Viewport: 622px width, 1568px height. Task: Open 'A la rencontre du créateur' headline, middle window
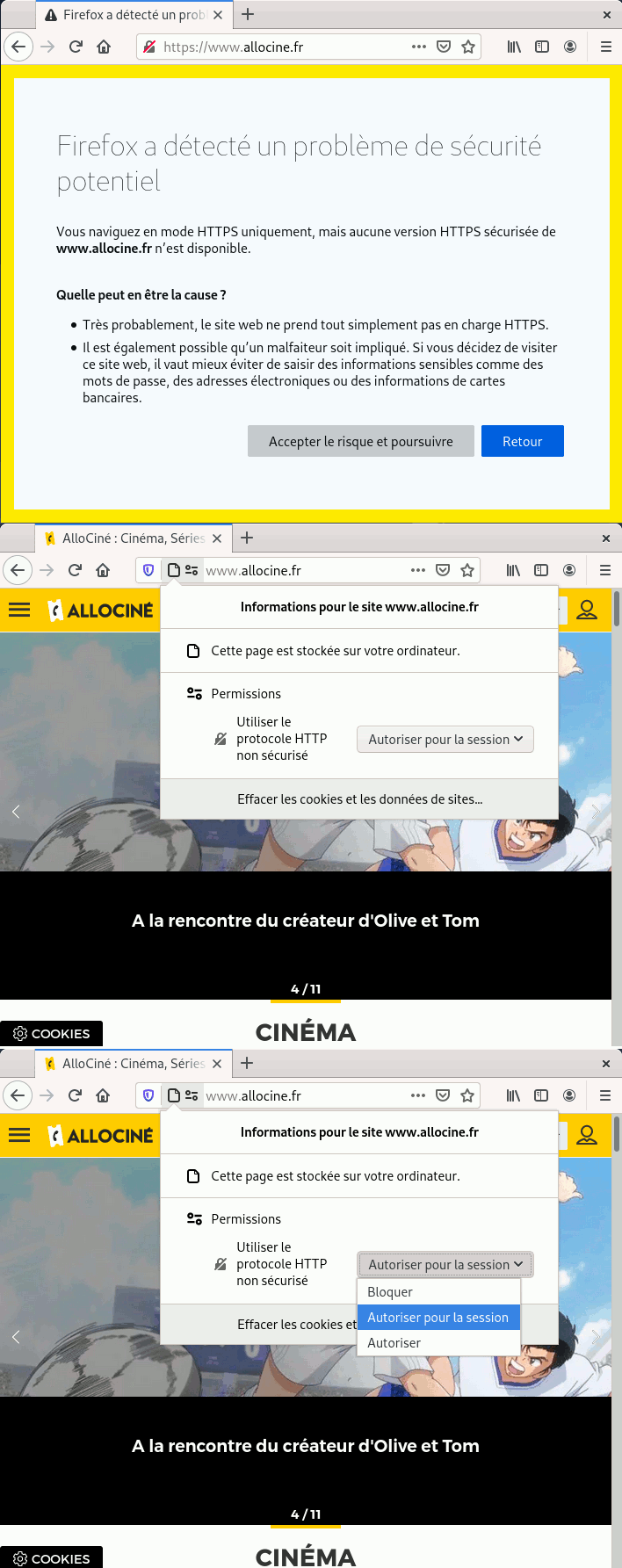[306, 921]
